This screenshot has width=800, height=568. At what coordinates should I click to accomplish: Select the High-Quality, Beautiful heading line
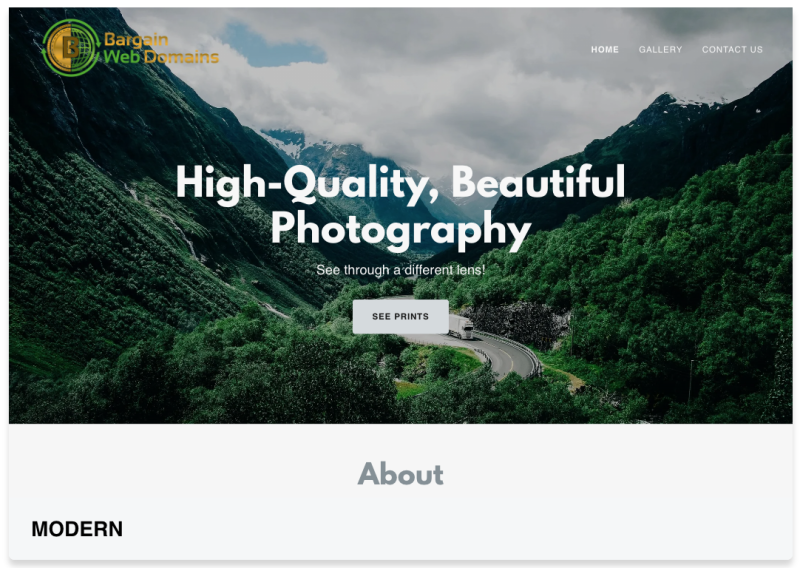pos(401,183)
